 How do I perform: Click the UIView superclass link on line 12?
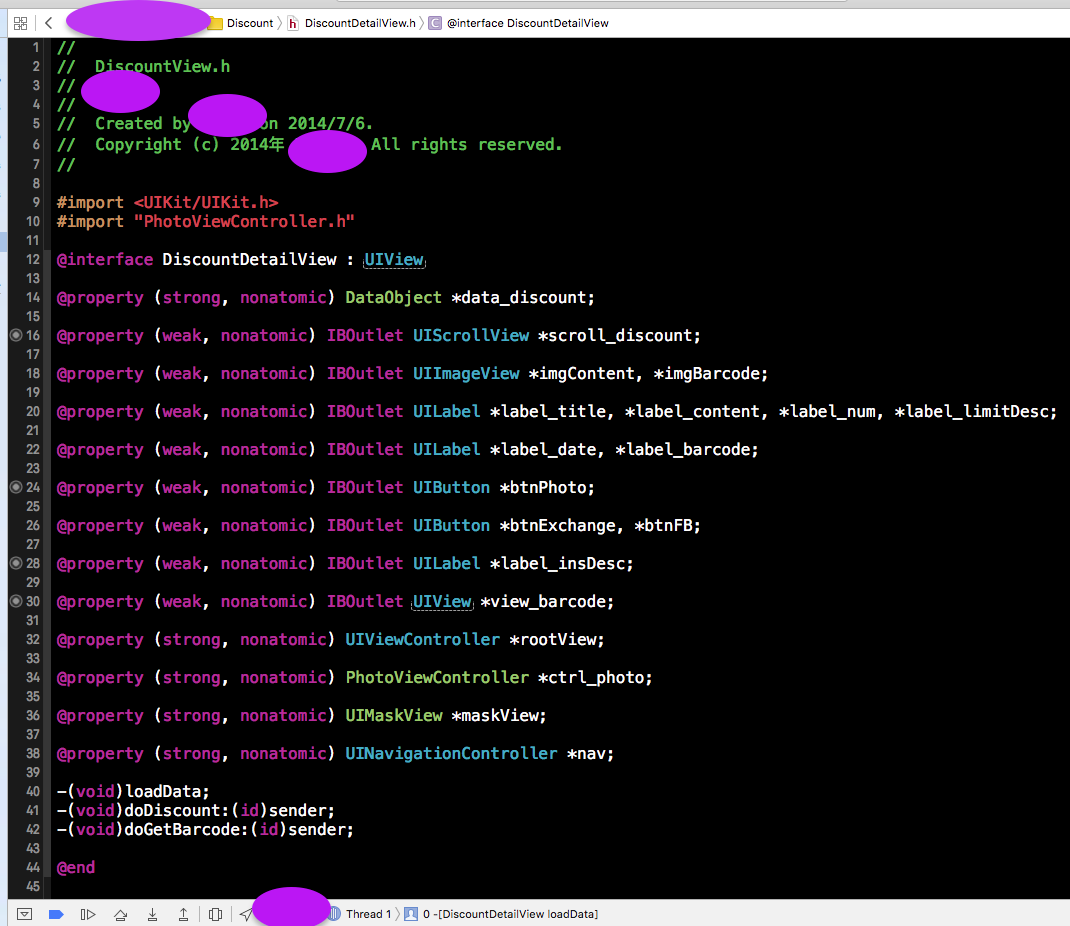394,260
